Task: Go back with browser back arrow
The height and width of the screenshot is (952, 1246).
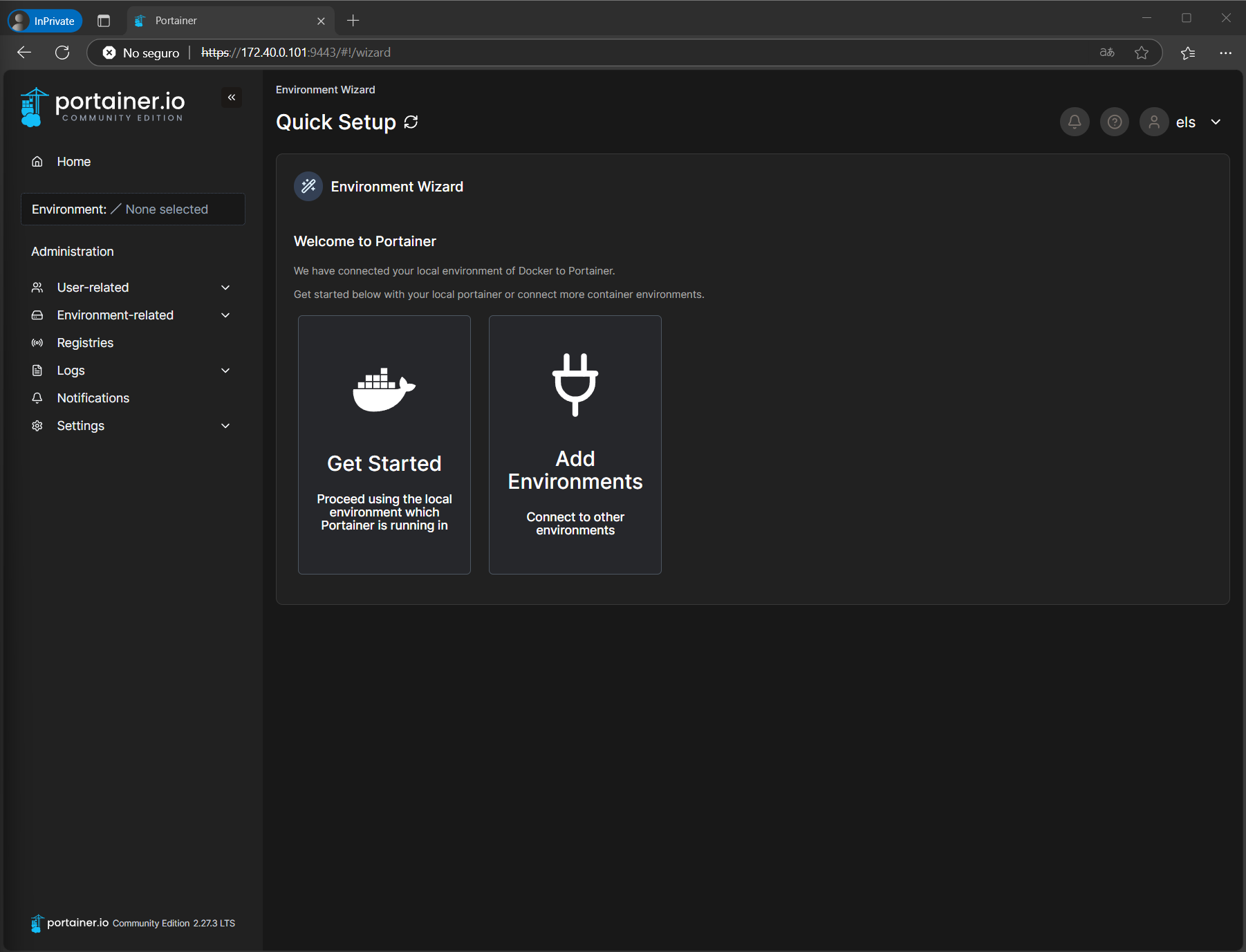Action: [24, 53]
